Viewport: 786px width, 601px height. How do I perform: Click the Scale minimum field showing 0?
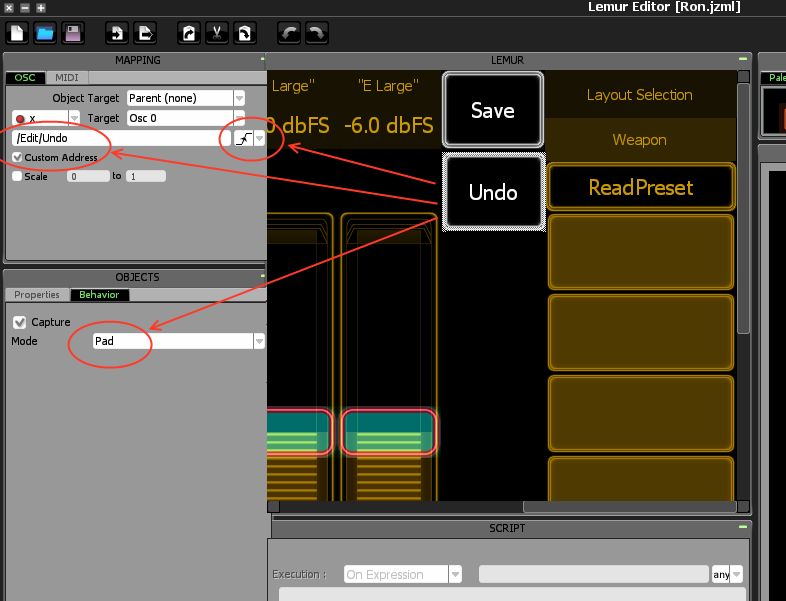88,176
